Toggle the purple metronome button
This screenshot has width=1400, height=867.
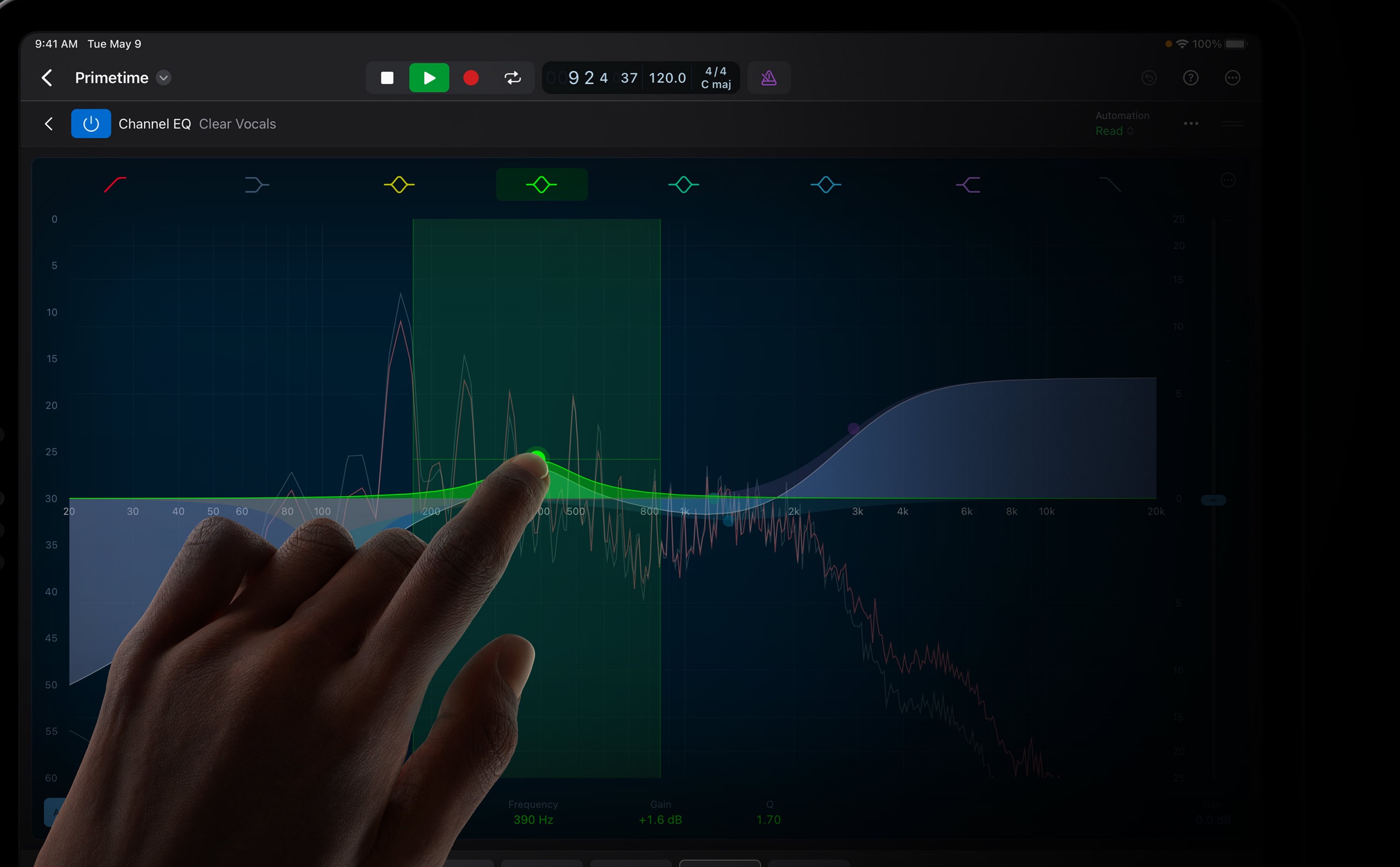[769, 78]
